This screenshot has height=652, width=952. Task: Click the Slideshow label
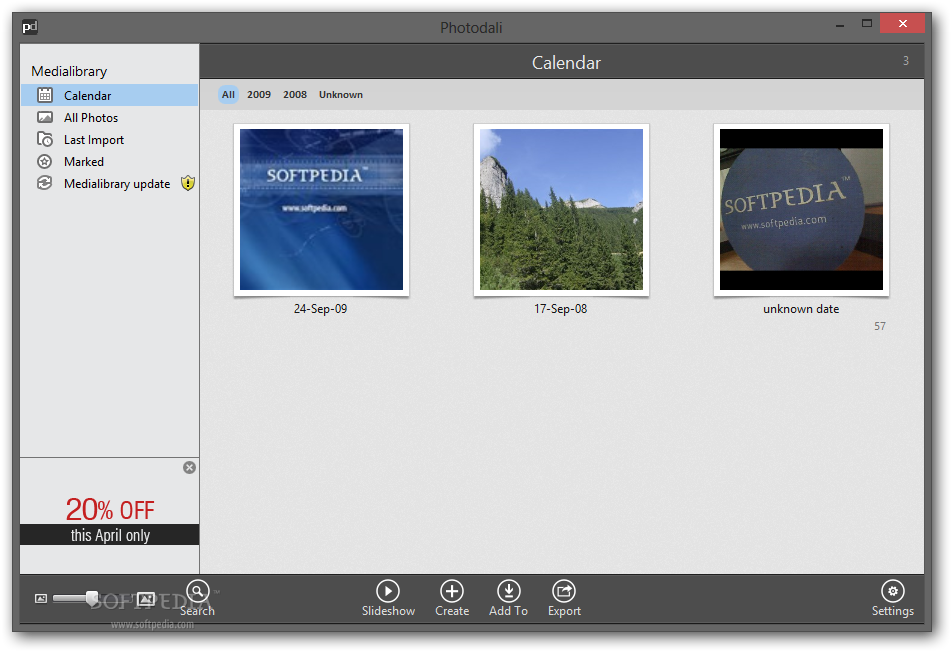coord(388,611)
